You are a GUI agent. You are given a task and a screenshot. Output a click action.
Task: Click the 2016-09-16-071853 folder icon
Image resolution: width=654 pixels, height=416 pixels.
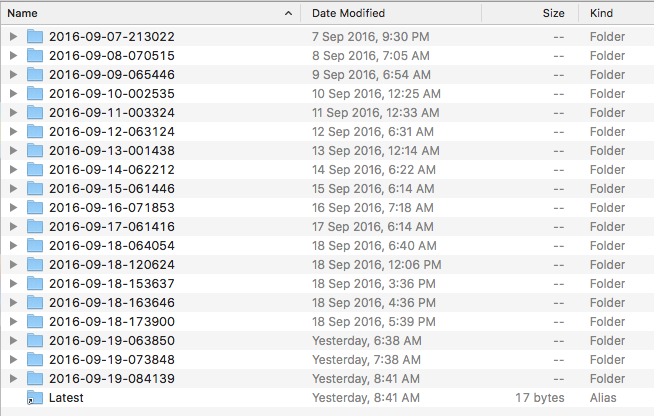[35, 208]
